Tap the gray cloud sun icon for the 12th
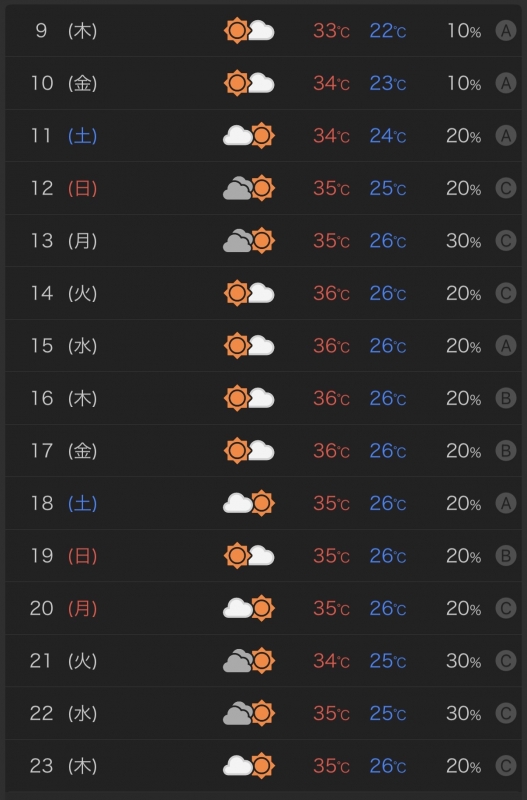Viewport: 527px width, 800px height. click(x=249, y=188)
